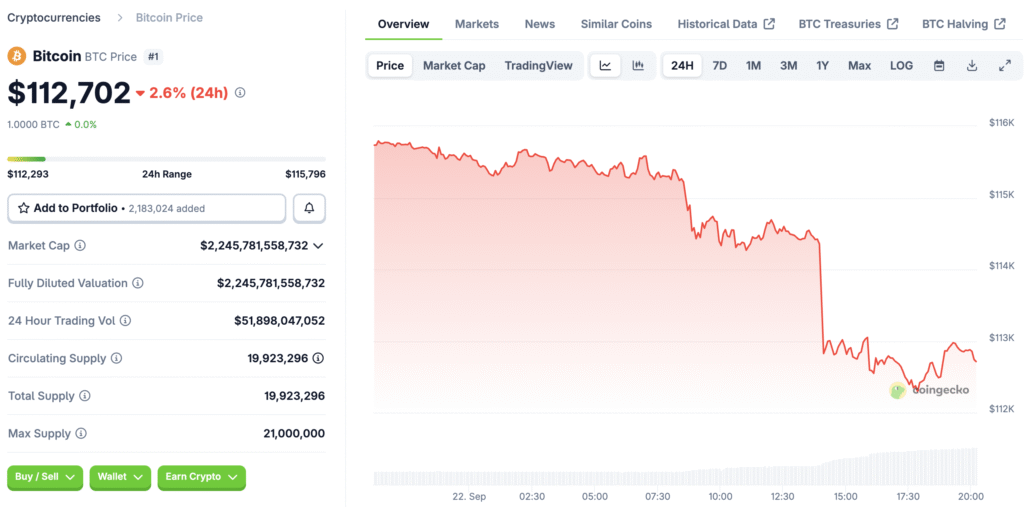Click the price alert bell icon
The height and width of the screenshot is (507, 1024).
pos(309,208)
